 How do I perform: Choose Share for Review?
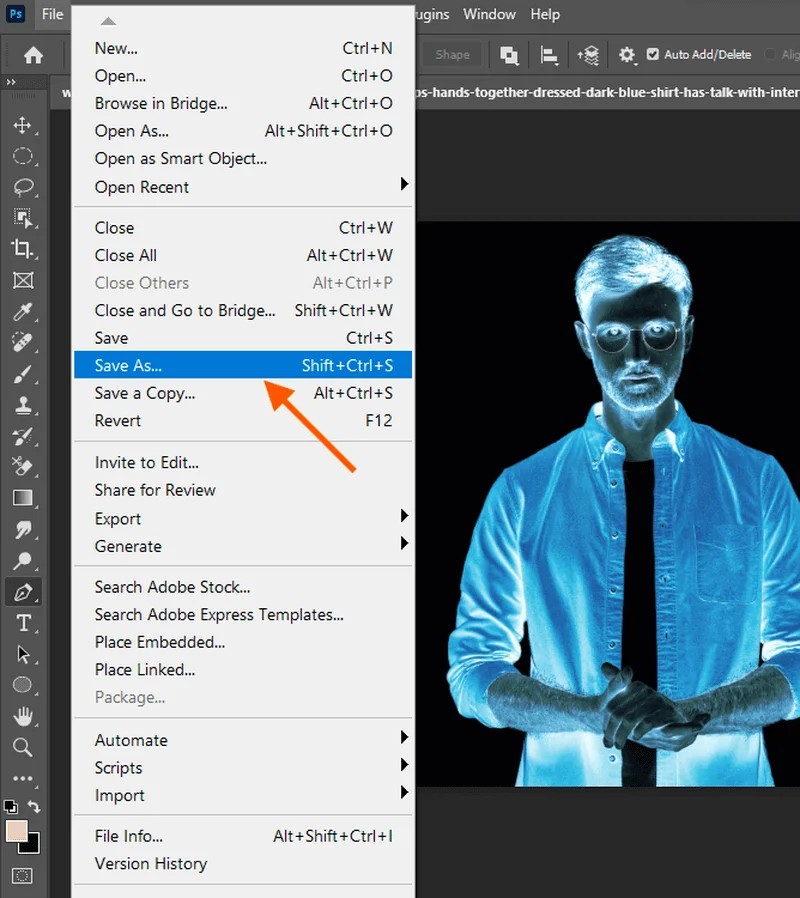243,490
